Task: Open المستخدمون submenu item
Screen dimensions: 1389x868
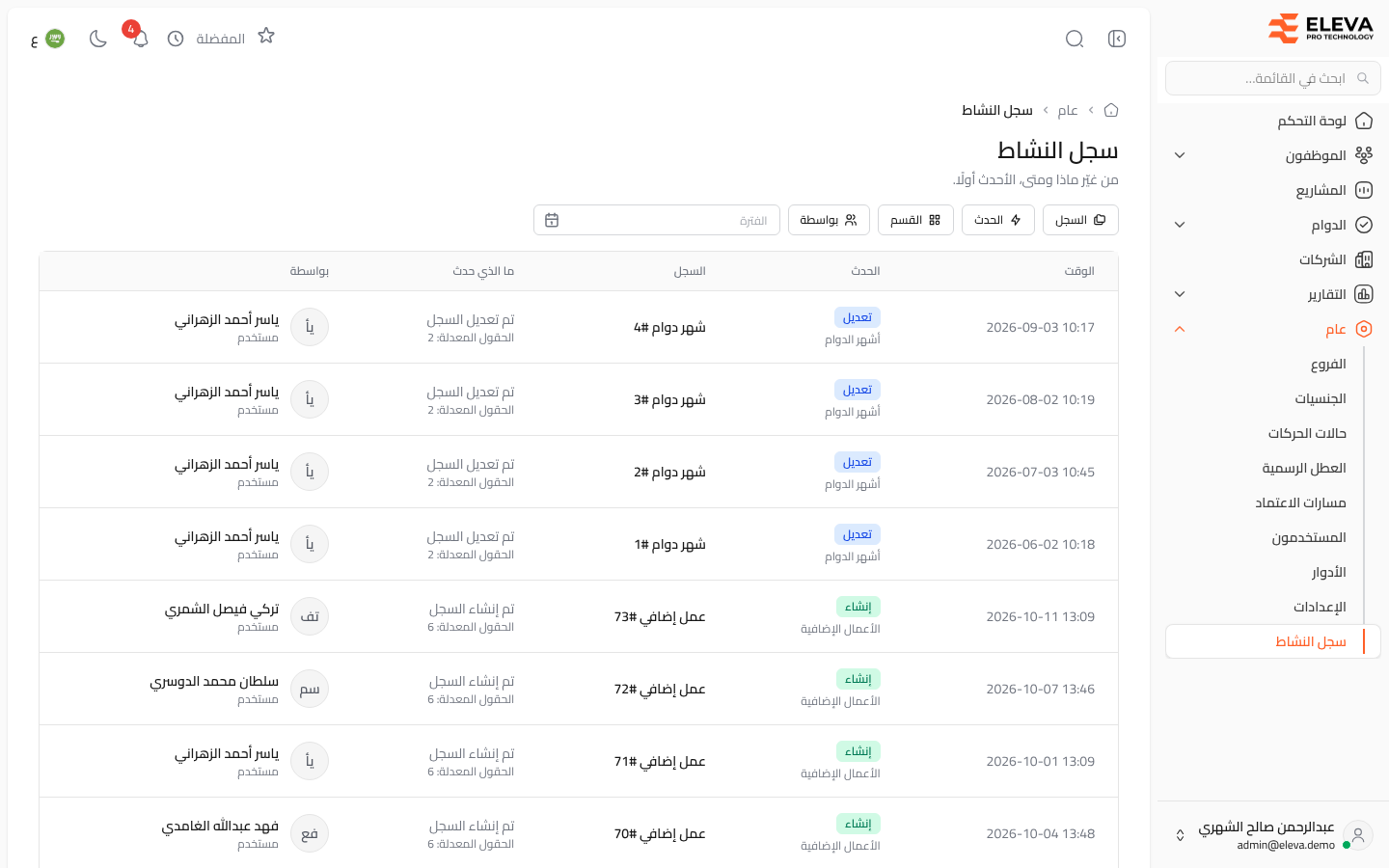Action: coord(1309,537)
